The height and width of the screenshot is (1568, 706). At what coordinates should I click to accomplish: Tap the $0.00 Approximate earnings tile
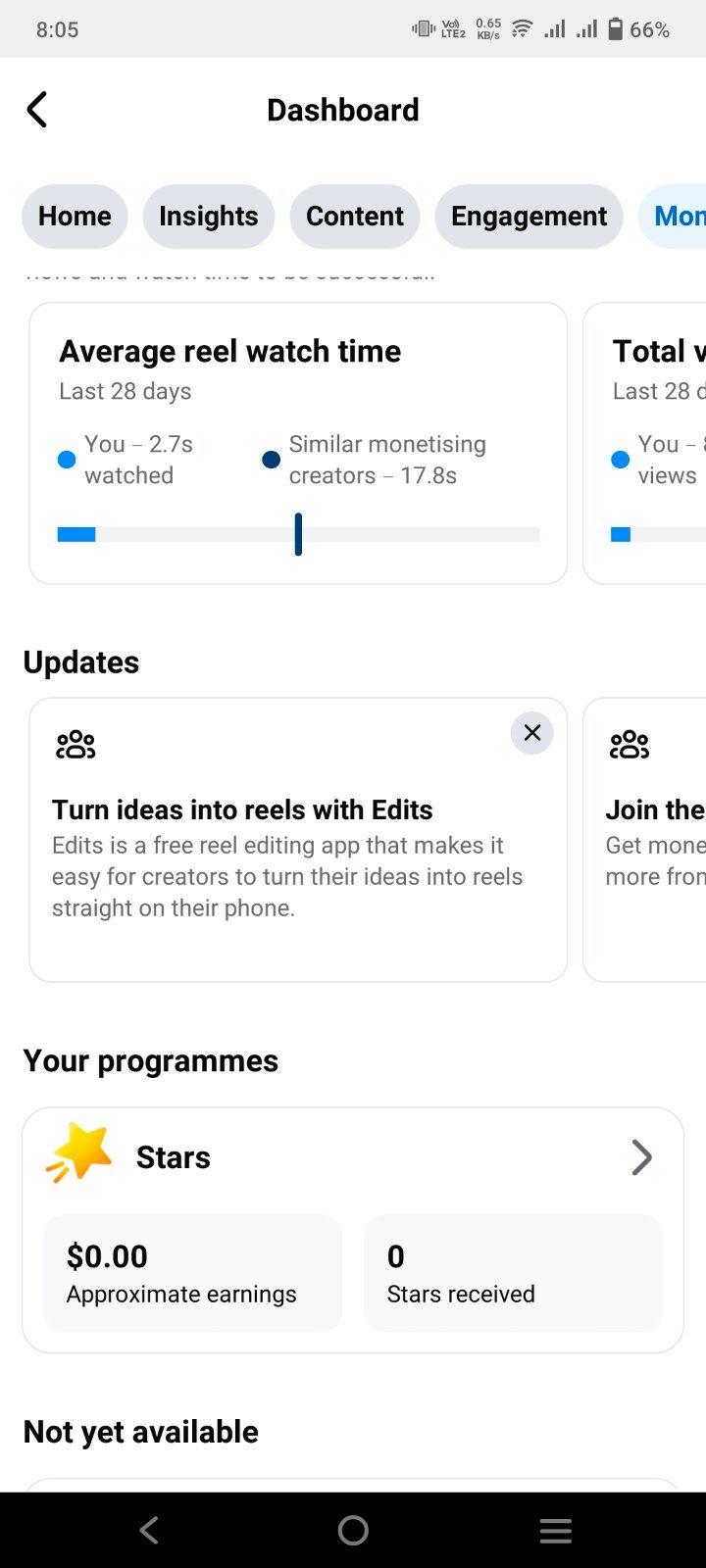tap(193, 1273)
